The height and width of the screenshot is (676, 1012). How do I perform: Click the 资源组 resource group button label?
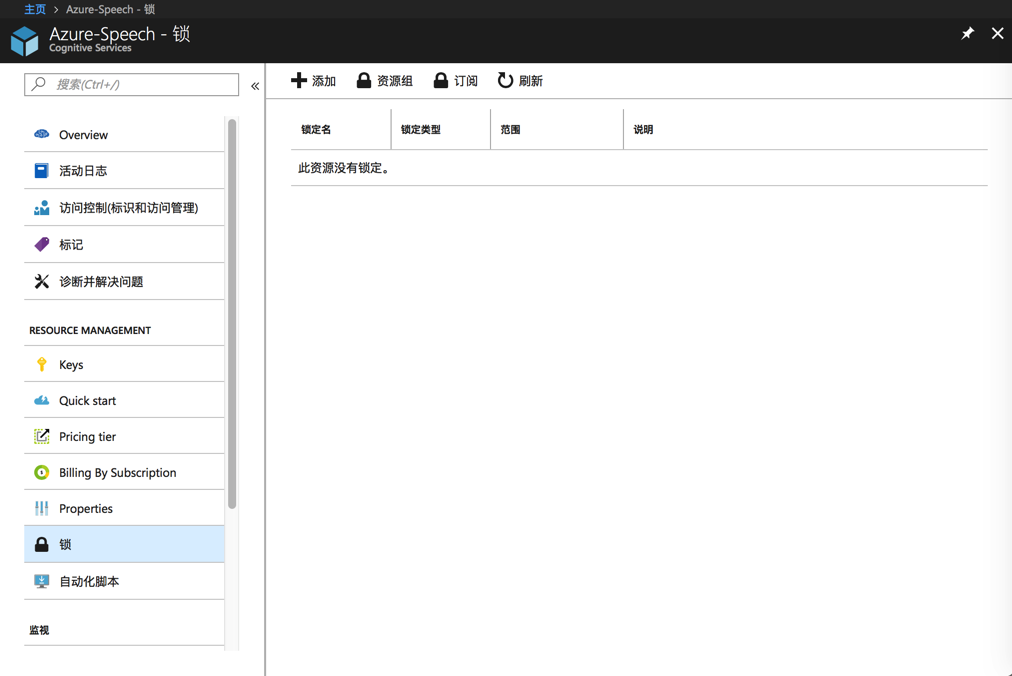click(395, 81)
